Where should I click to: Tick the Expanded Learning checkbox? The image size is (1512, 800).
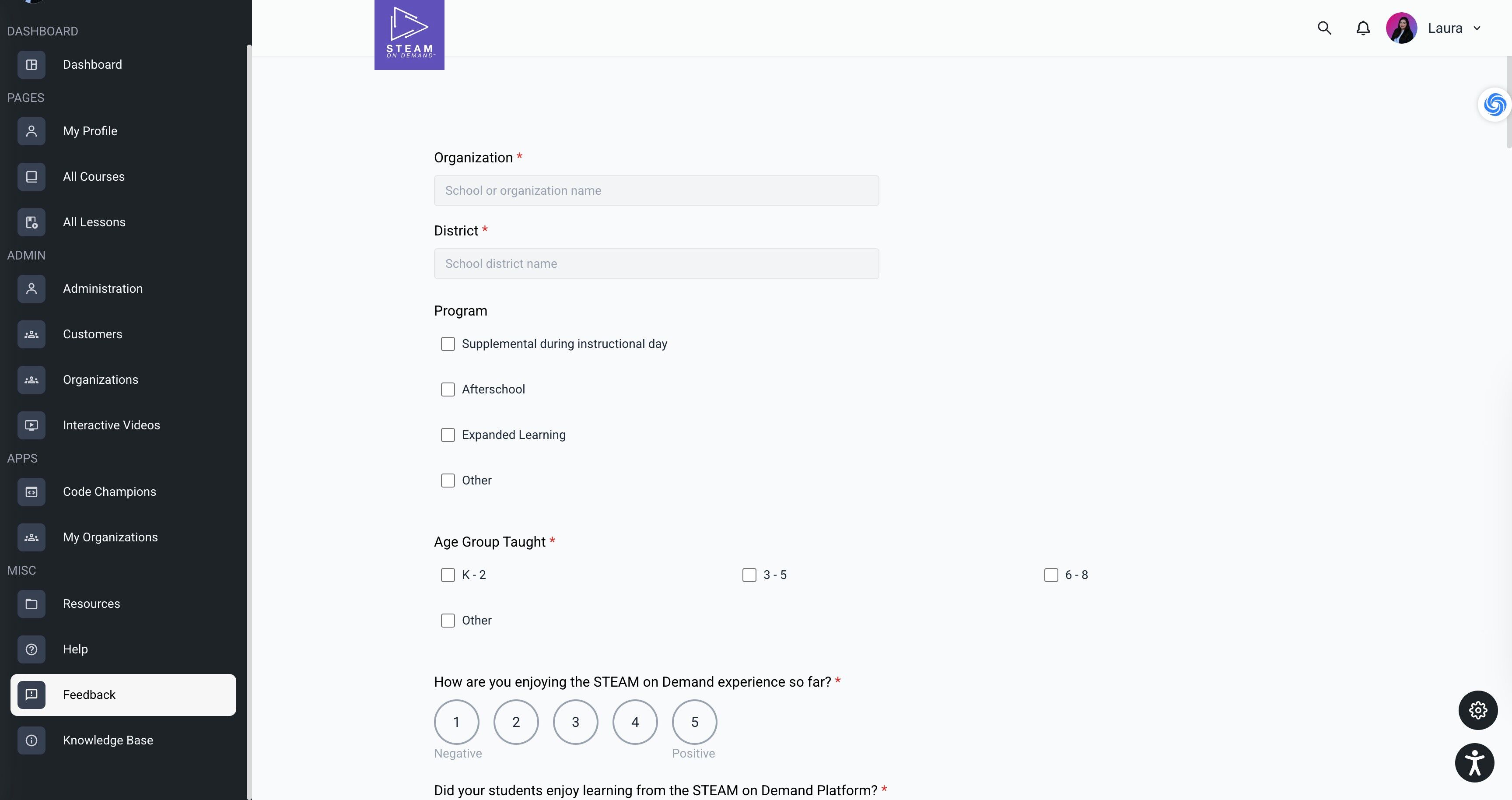pyautogui.click(x=448, y=435)
